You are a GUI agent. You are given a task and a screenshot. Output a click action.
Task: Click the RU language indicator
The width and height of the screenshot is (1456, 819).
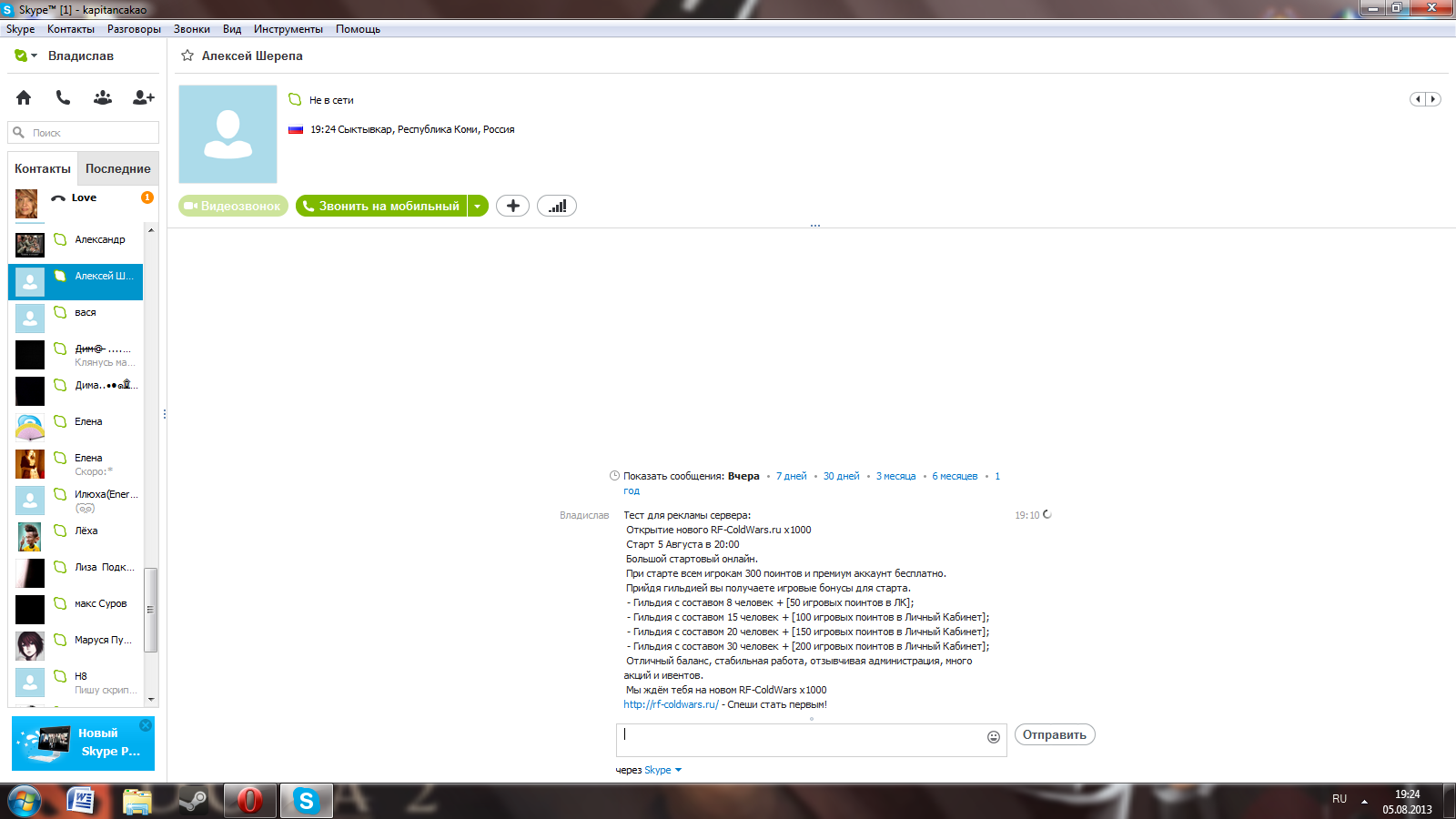[x=1340, y=799]
